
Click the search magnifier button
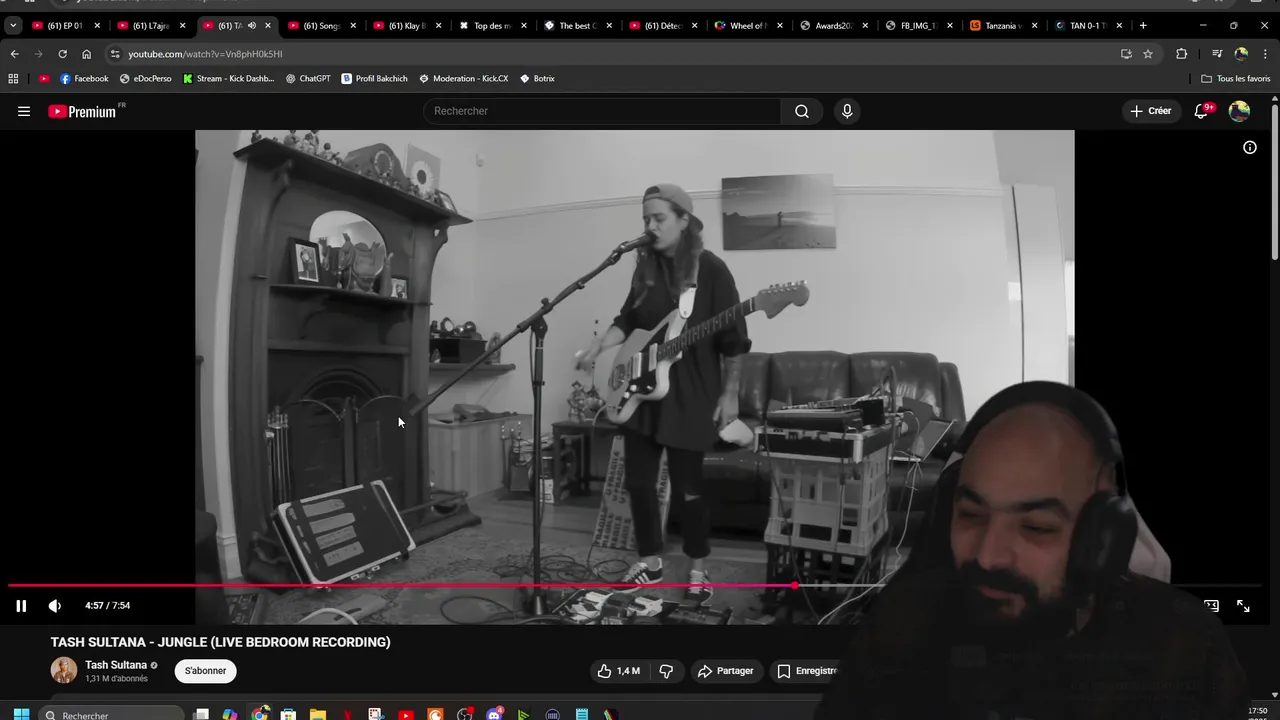tap(802, 111)
